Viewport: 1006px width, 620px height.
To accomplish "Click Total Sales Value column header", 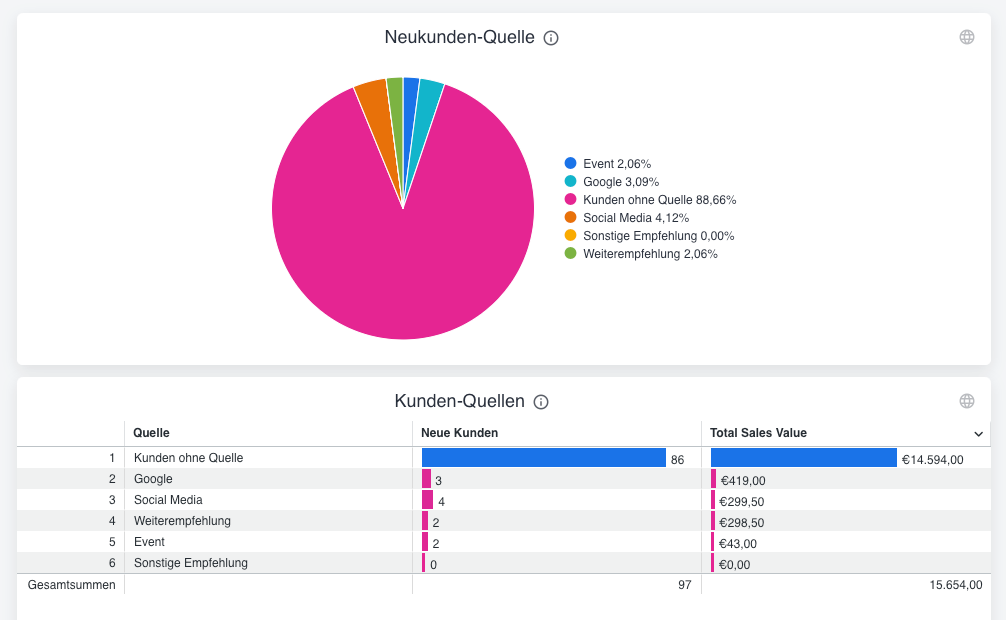I will (758, 433).
